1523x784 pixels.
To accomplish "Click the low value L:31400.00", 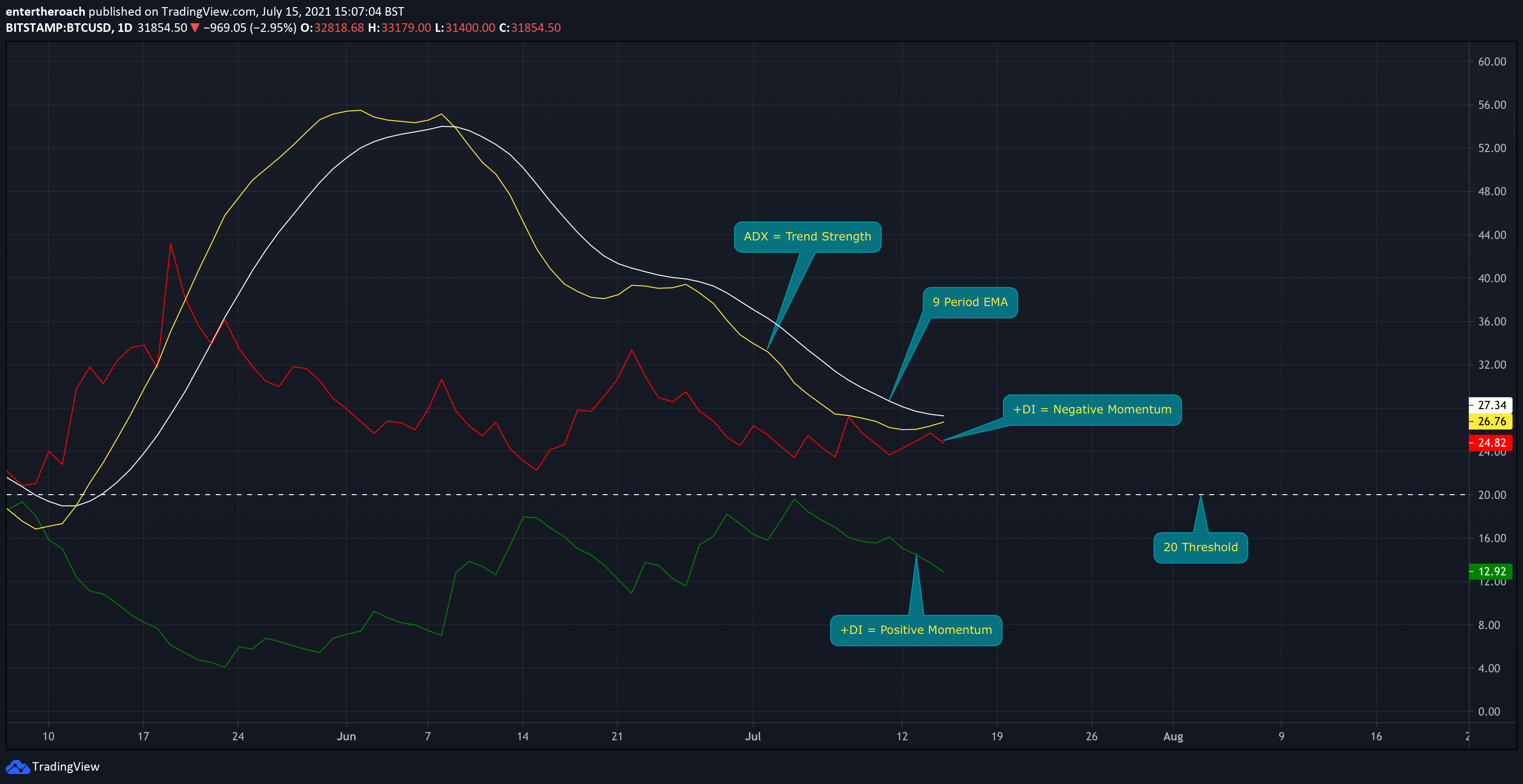I will (465, 28).
